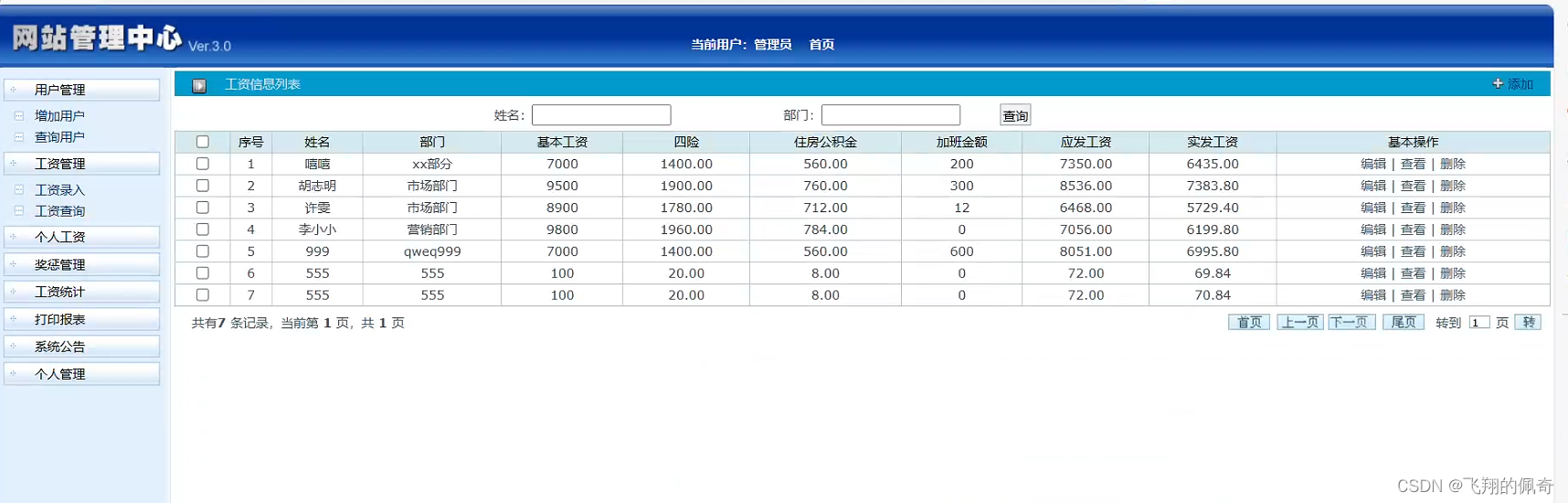1568x503 pixels.
Task: Click 编辑 for row 嘻嘻
Action: pos(1373,164)
